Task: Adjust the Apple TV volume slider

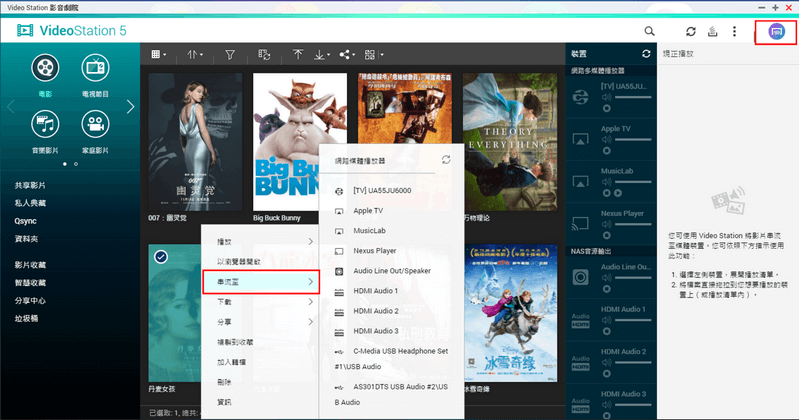Action: coord(633,139)
